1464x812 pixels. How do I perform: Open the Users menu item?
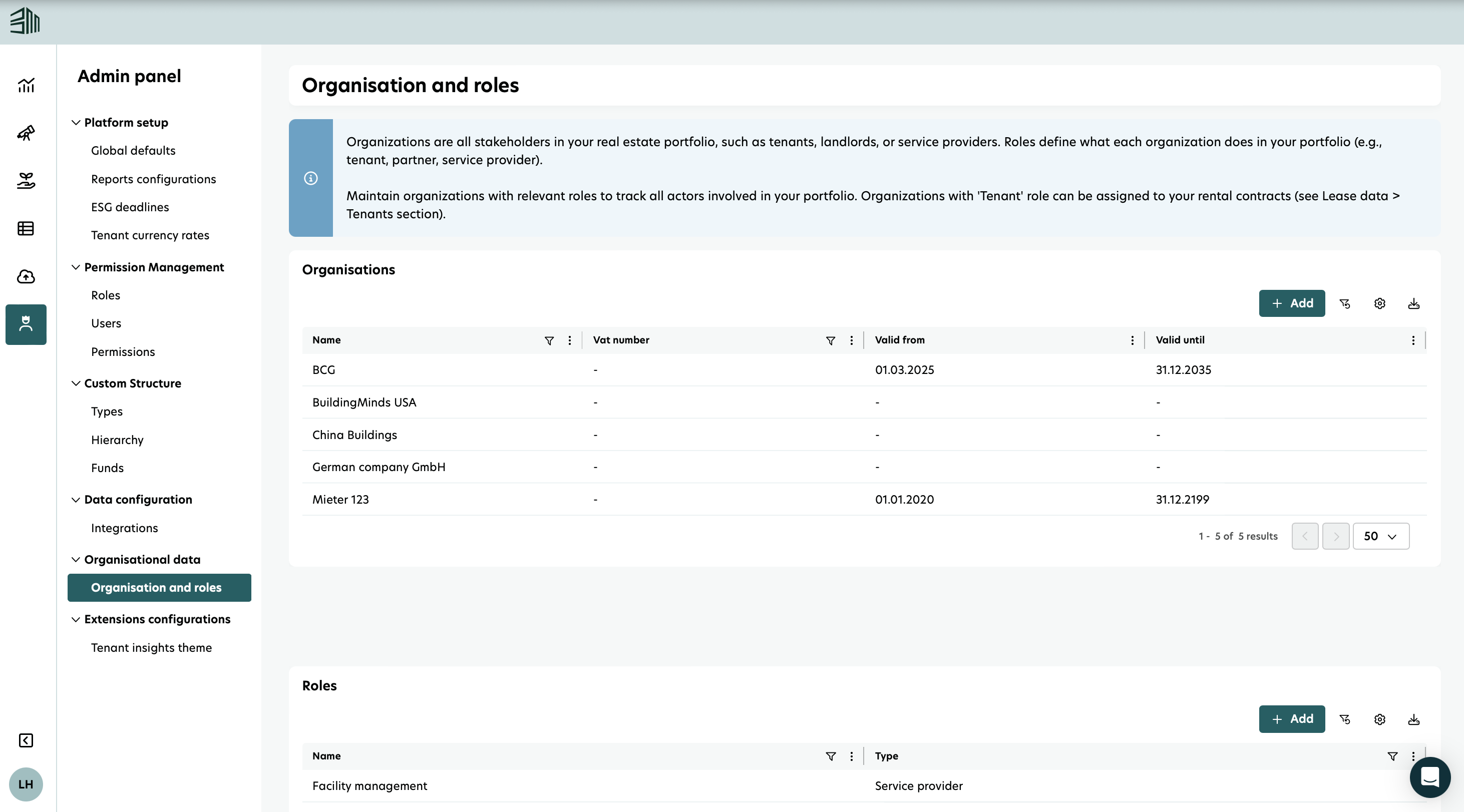pyautogui.click(x=106, y=323)
